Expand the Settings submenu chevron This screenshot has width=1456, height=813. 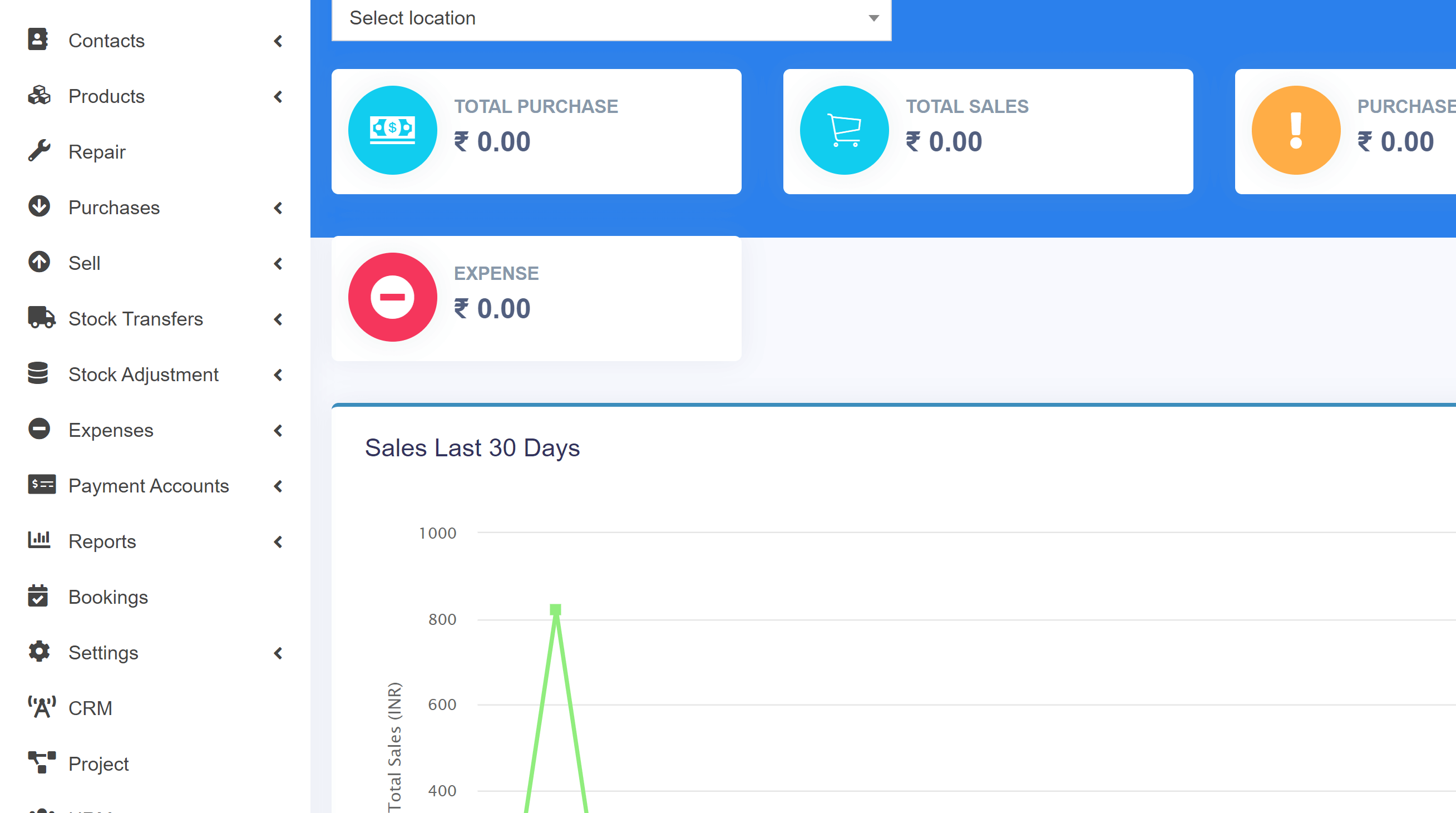(x=278, y=653)
